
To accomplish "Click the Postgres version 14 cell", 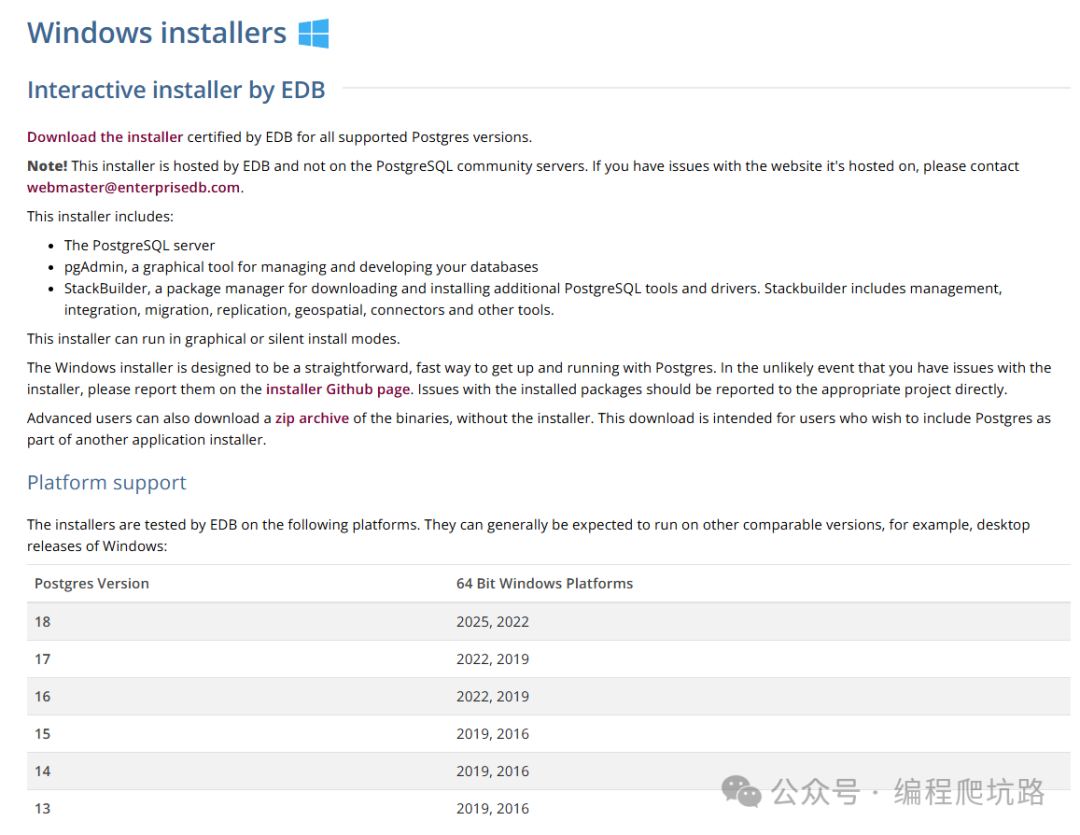I will [x=43, y=771].
